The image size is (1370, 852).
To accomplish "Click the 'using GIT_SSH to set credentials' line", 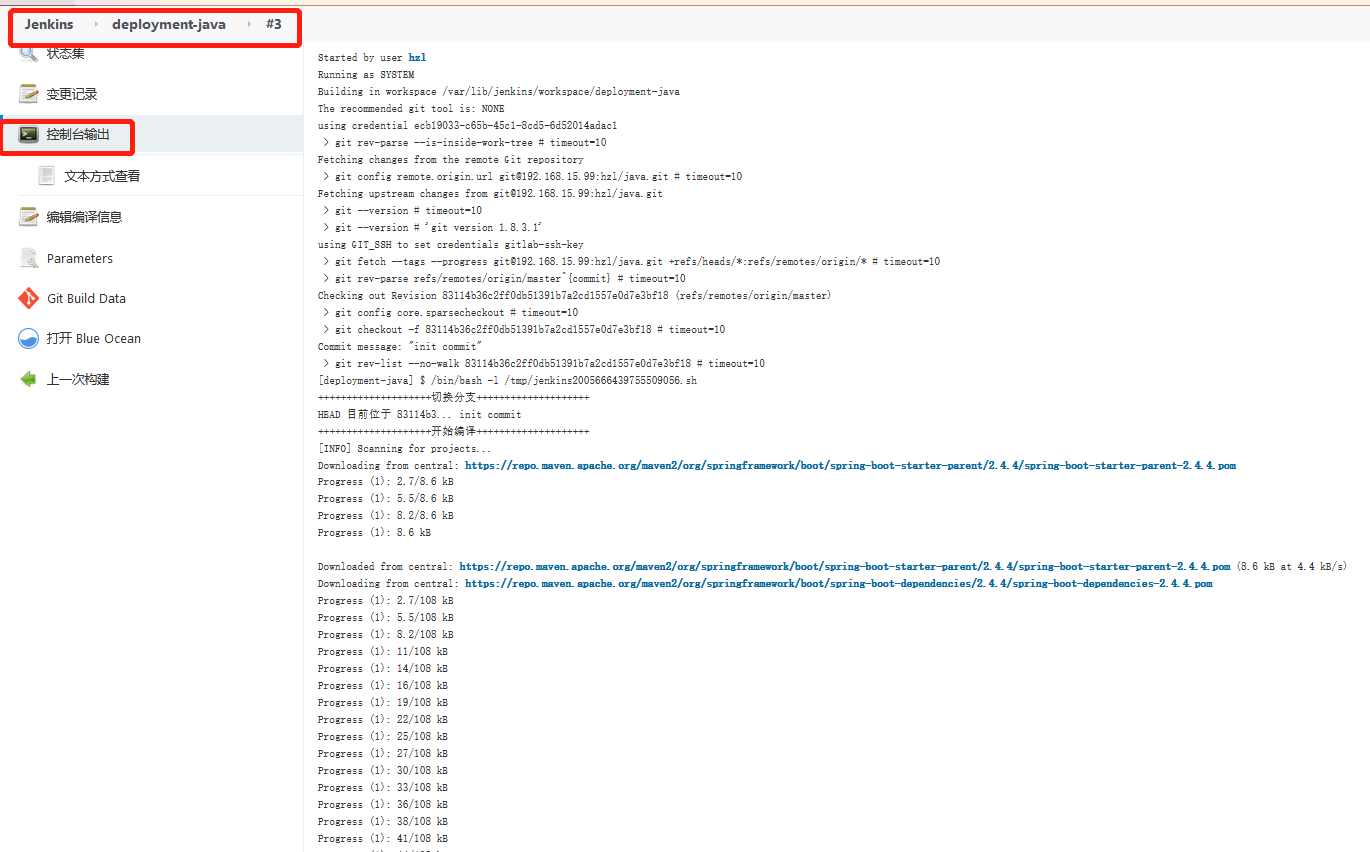I will tap(451, 245).
